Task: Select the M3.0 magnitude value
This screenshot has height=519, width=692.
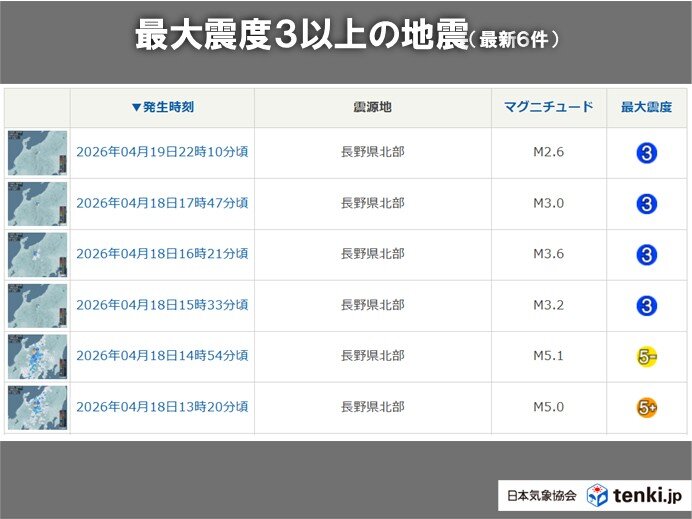Action: pos(549,203)
